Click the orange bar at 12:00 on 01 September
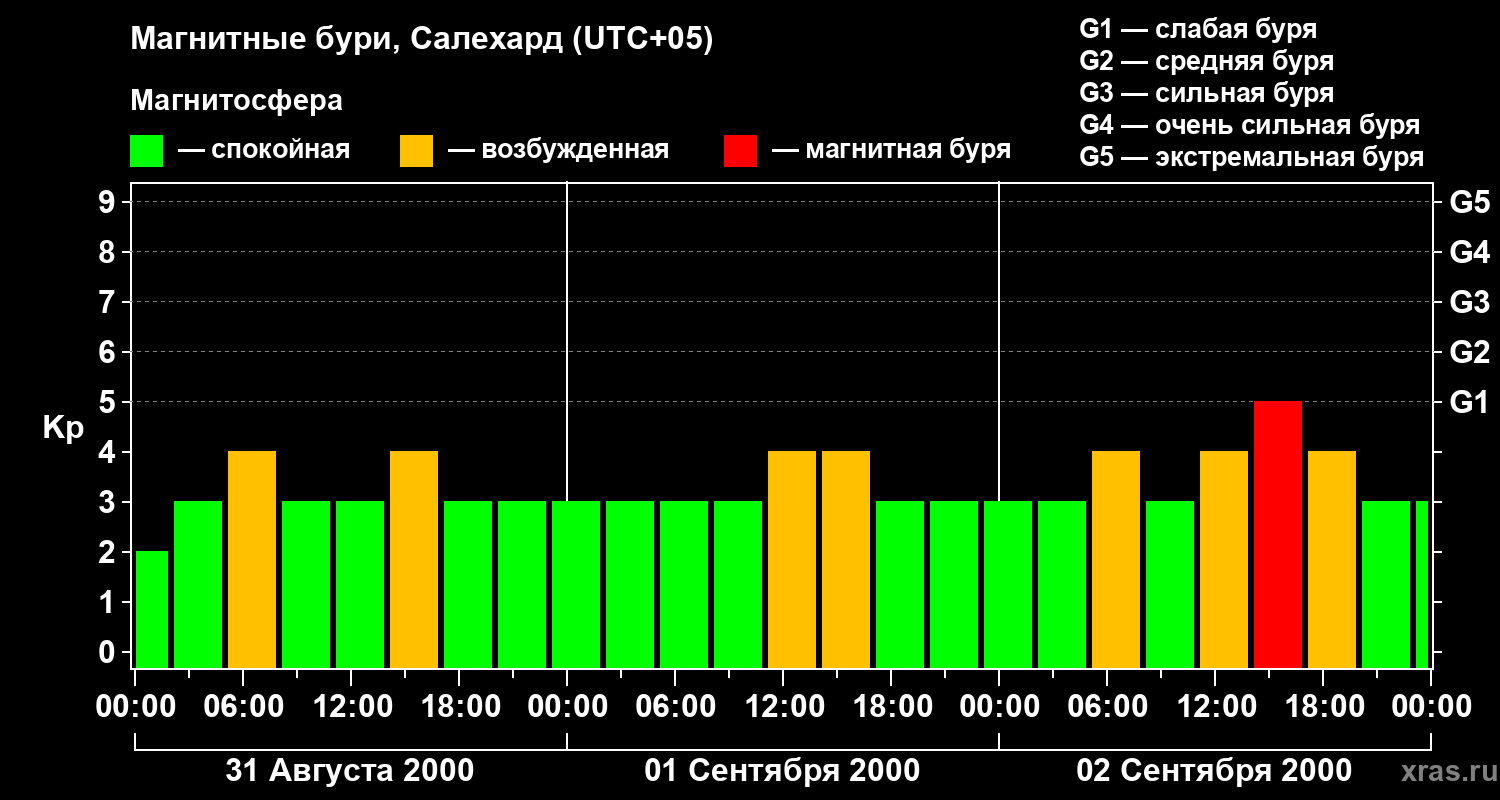This screenshot has width=1500, height=800. [x=792, y=560]
